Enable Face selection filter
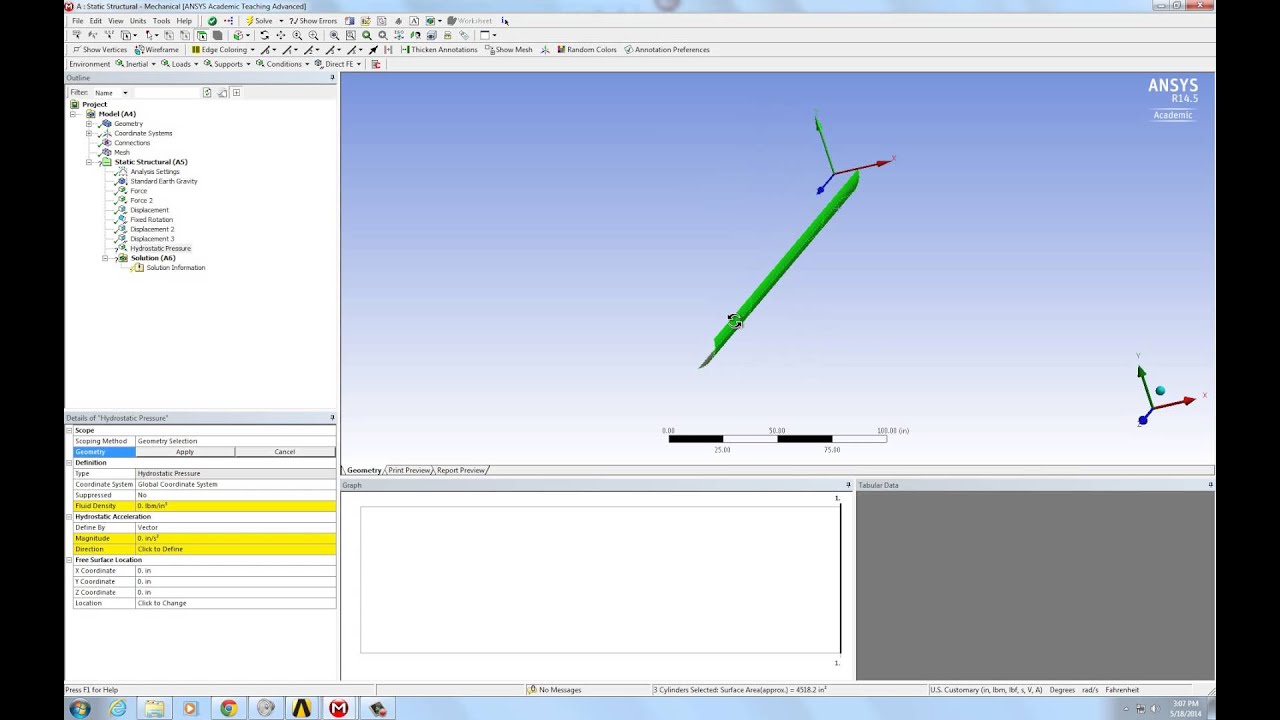Screen dimensions: 1280x720 [x=202, y=35]
